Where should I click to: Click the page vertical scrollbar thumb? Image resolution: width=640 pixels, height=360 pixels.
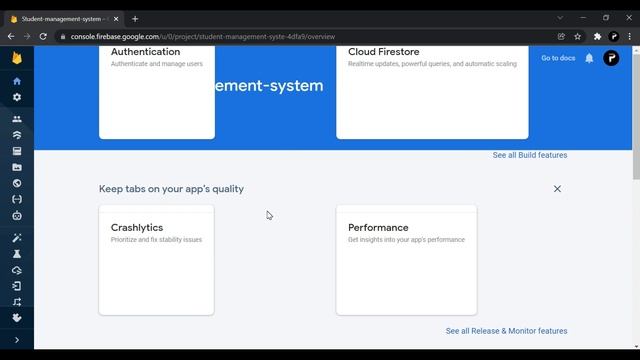point(636,116)
